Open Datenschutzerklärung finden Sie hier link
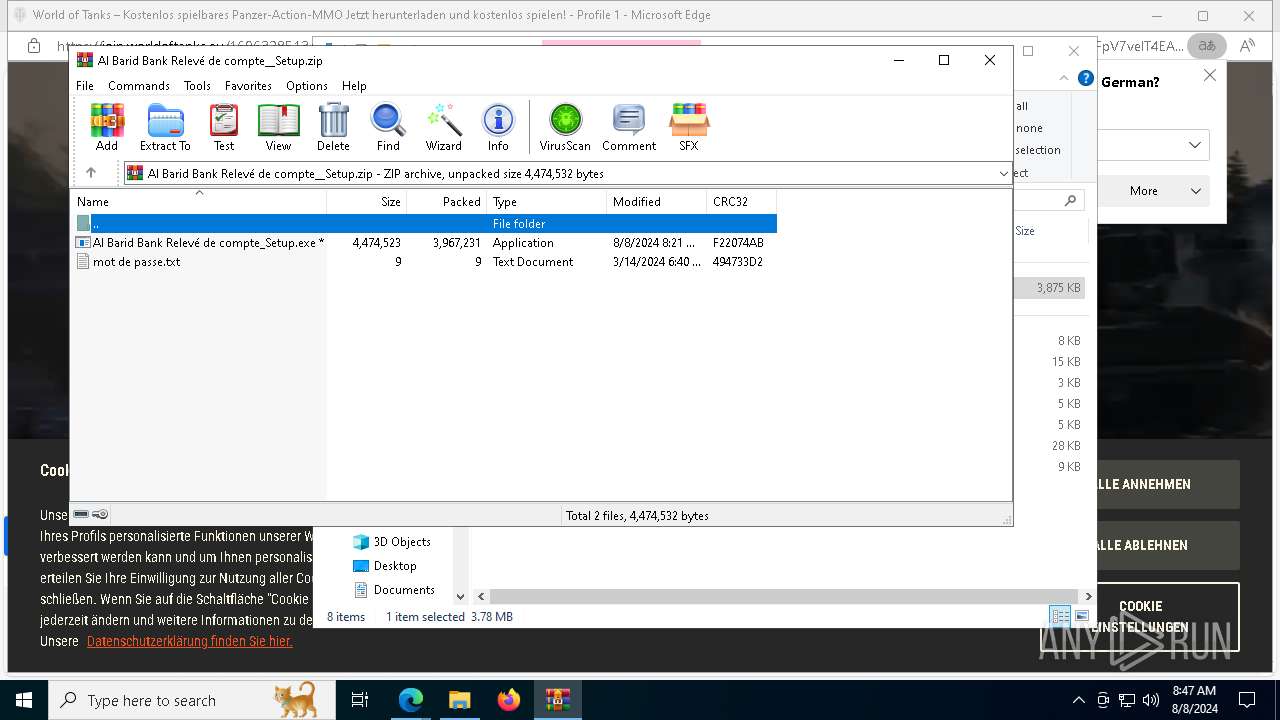Screen dimensions: 1280x720 click(190, 641)
